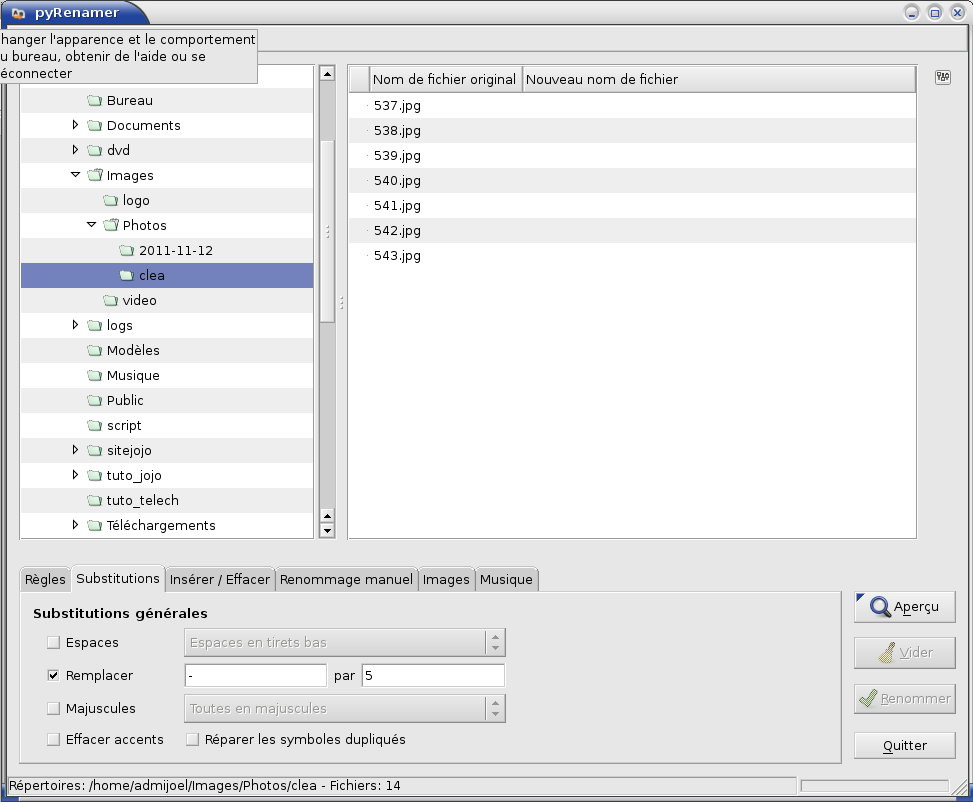
Task: Toggle the Effacer accents checkbox
Action: 53,740
